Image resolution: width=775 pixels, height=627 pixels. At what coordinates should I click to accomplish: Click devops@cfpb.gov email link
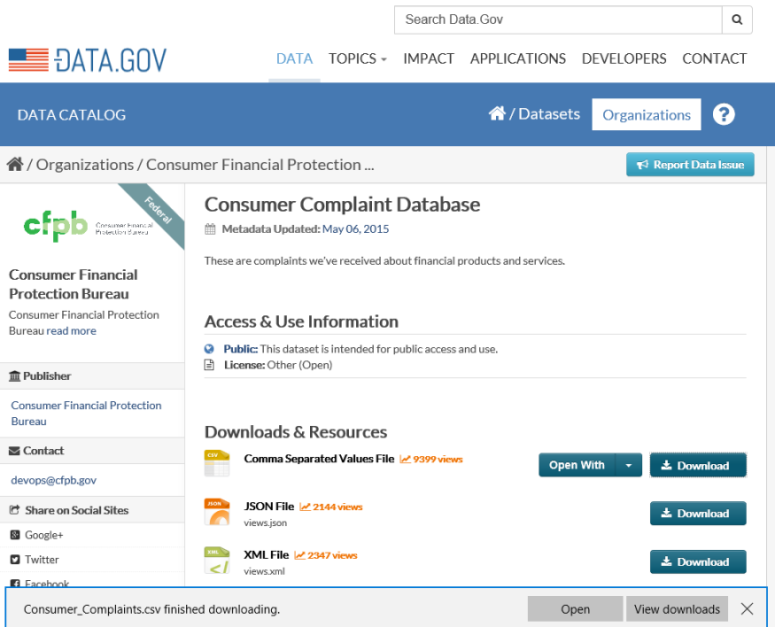point(53,480)
